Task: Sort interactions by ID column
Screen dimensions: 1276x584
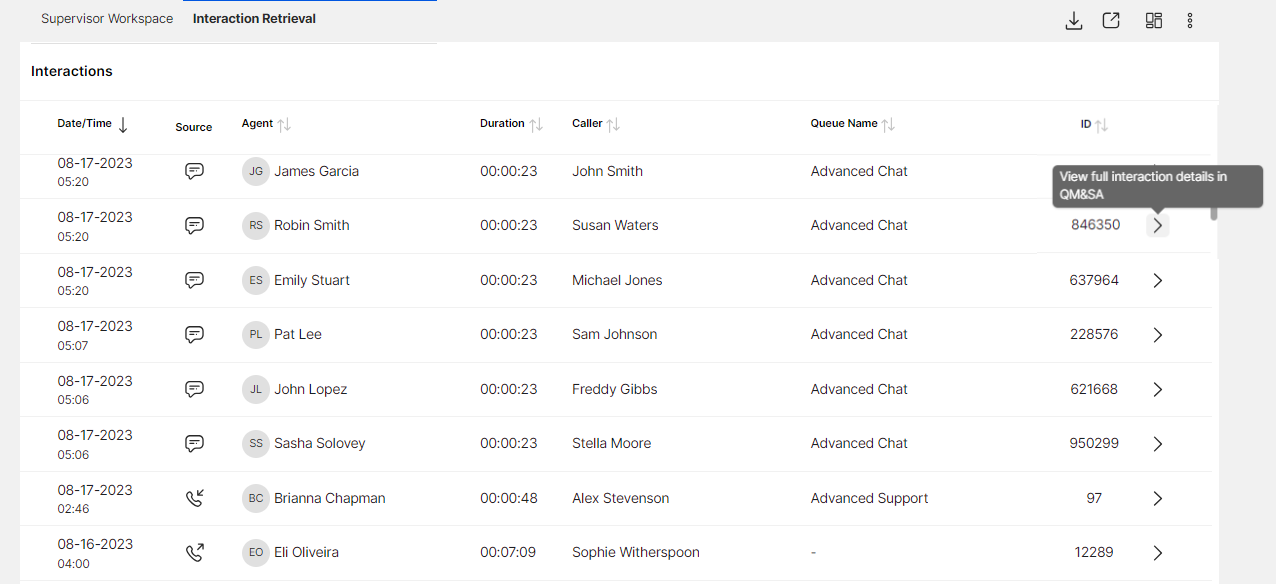Action: click(x=1101, y=125)
